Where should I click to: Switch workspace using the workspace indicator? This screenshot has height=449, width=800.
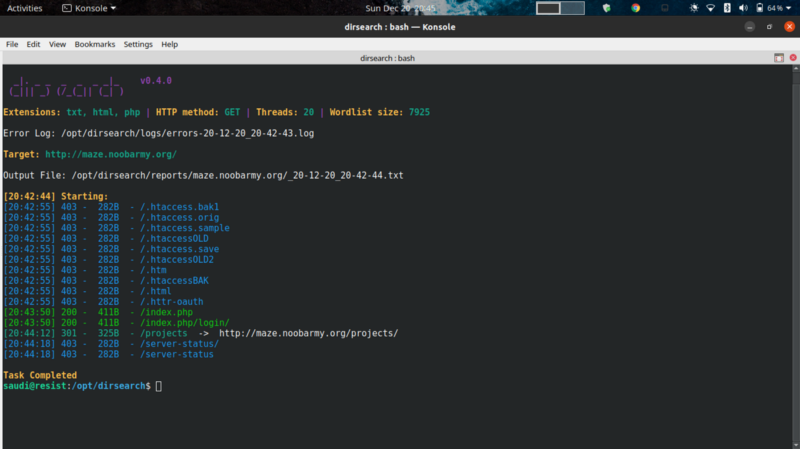coord(560,8)
